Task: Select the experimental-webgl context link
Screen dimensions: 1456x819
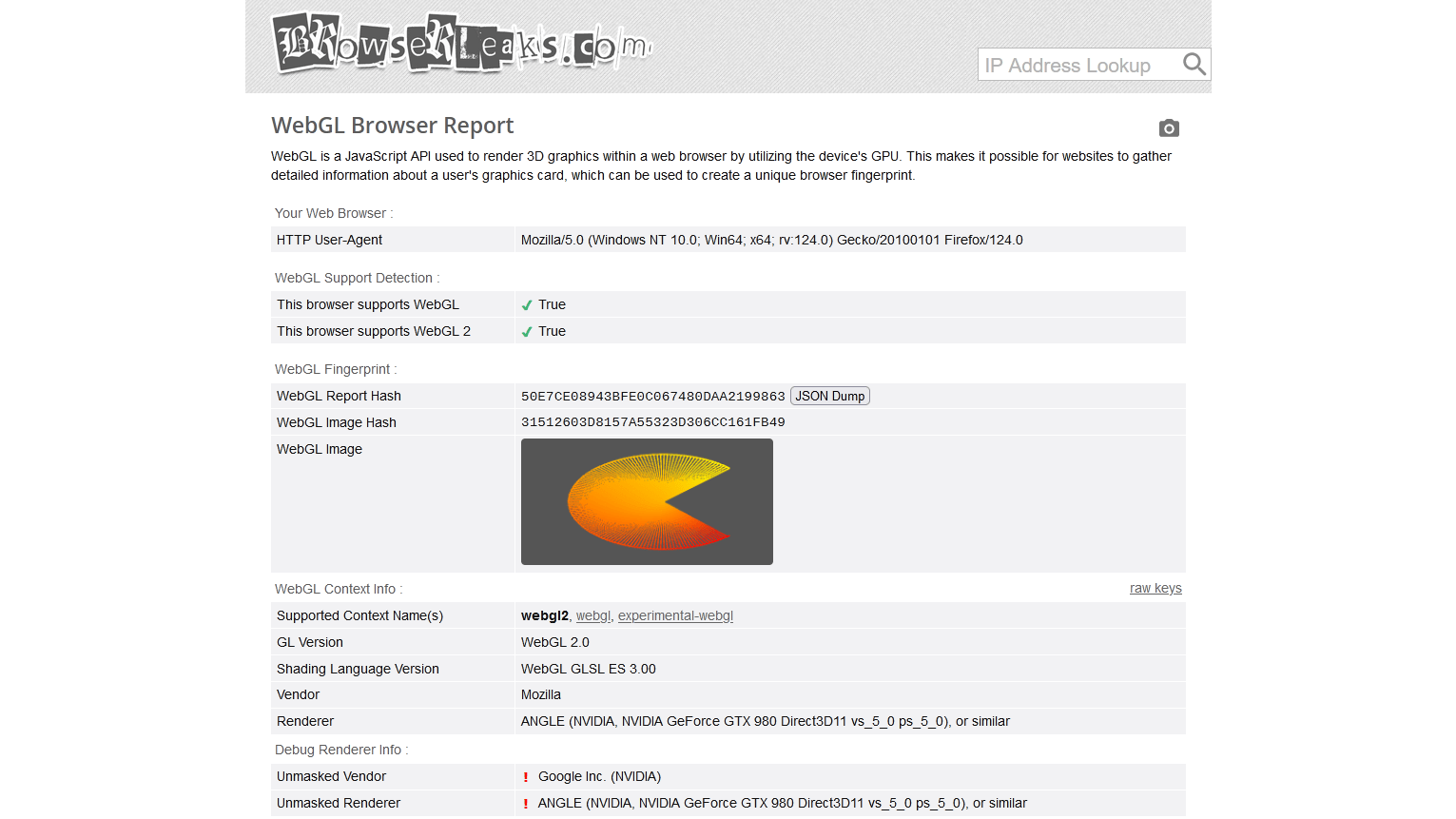Action: (x=675, y=615)
